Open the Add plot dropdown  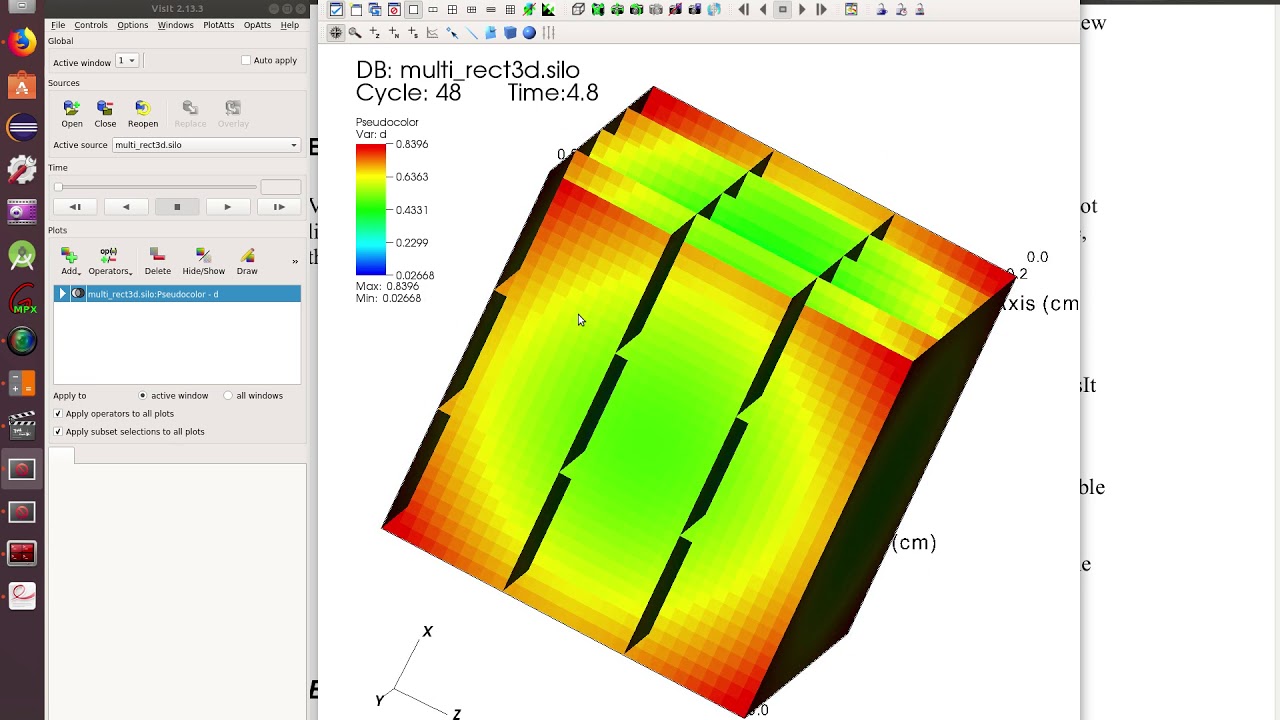pos(69,262)
